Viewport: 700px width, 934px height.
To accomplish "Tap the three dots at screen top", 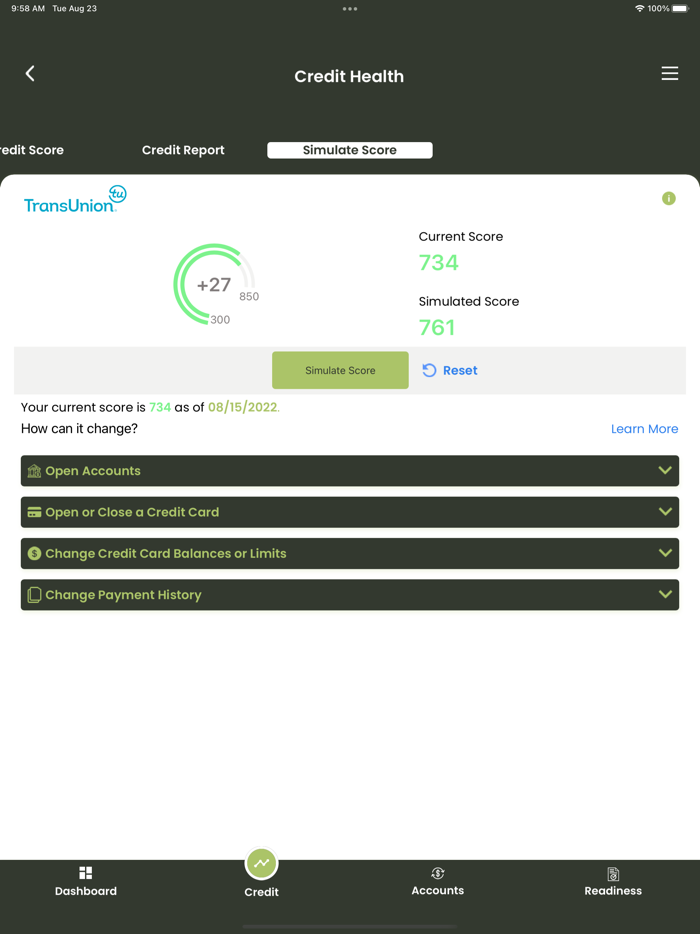I will click(x=350, y=9).
